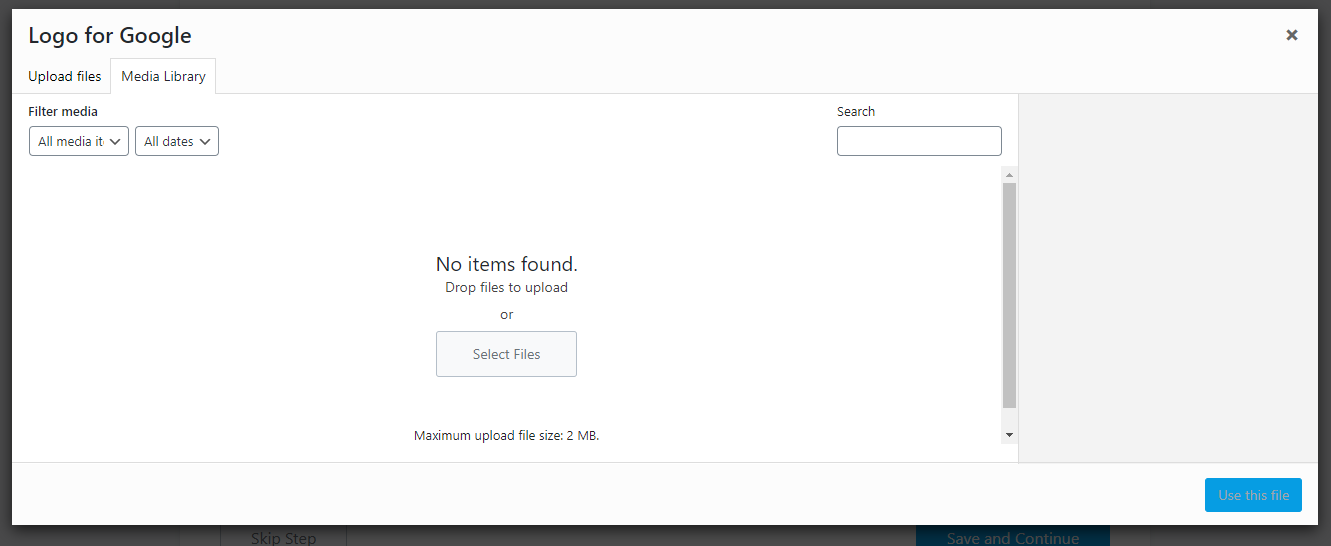Click the Use this file button
Image resolution: width=1331 pixels, height=546 pixels.
pyautogui.click(x=1253, y=495)
